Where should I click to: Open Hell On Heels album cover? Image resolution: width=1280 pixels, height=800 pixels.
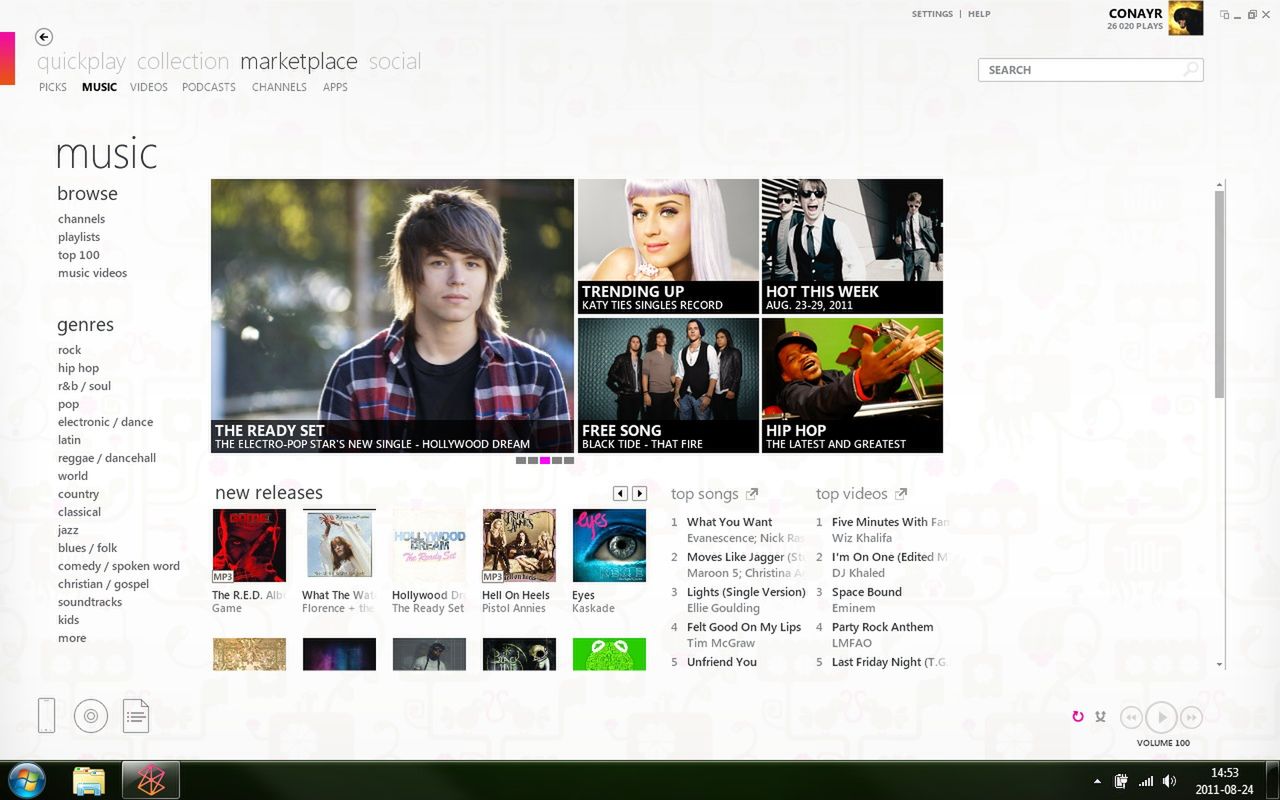(x=519, y=546)
